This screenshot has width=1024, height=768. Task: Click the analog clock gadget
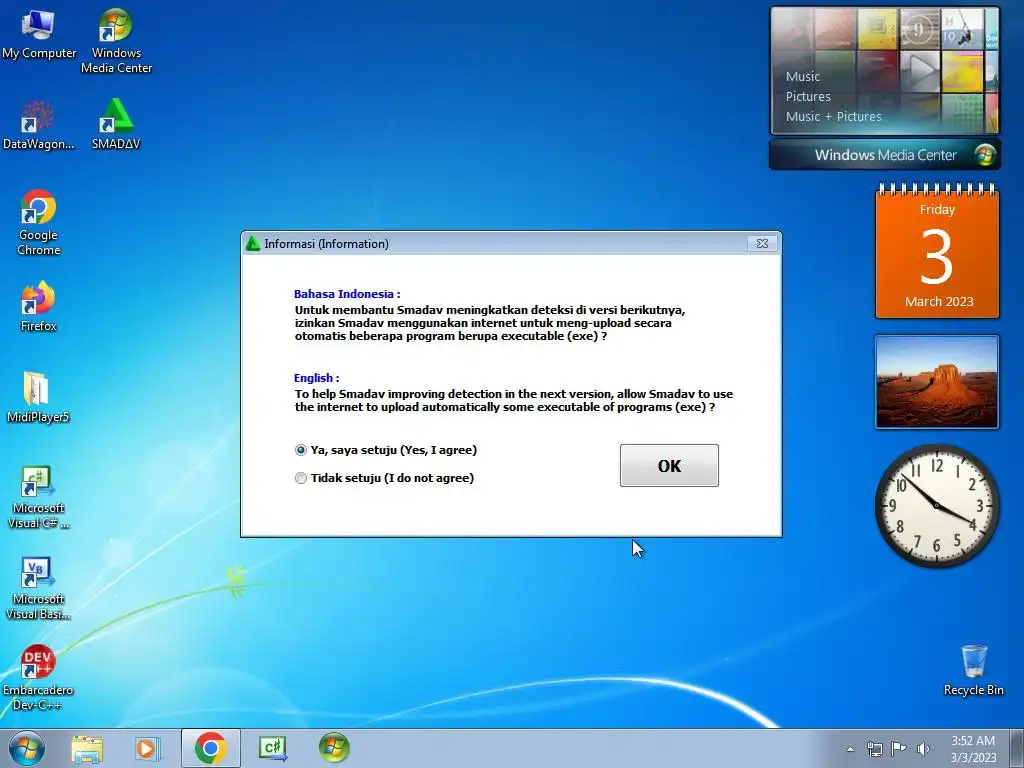(936, 505)
